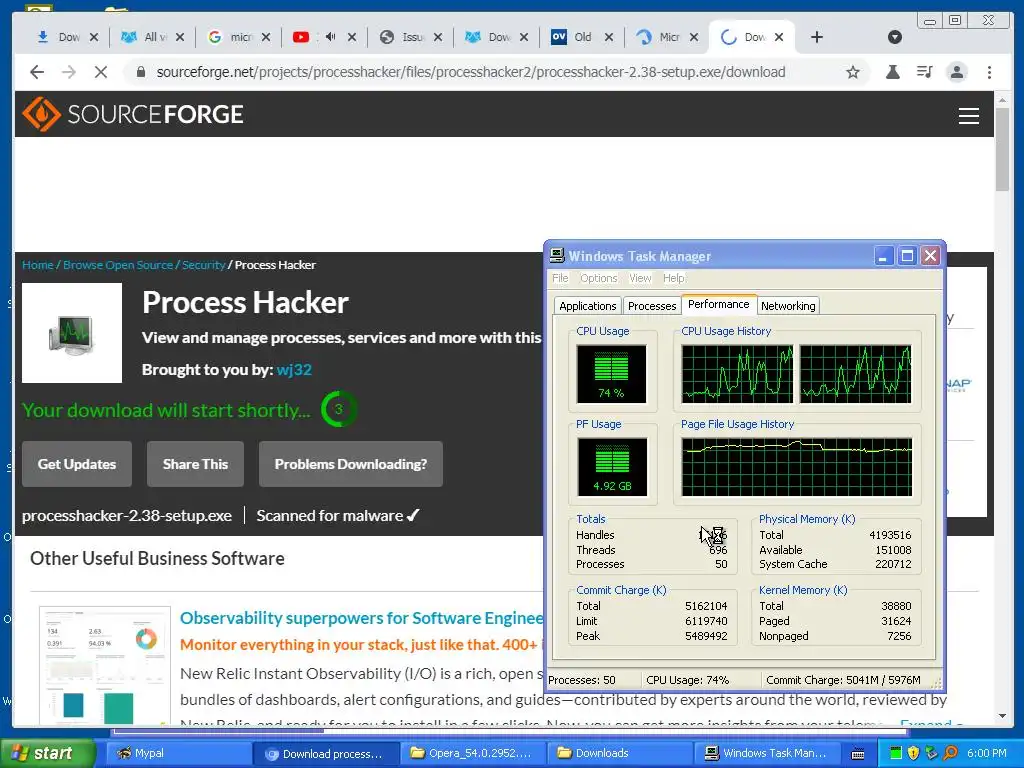
Task: Open the browser three-dot menu
Action: tap(989, 72)
